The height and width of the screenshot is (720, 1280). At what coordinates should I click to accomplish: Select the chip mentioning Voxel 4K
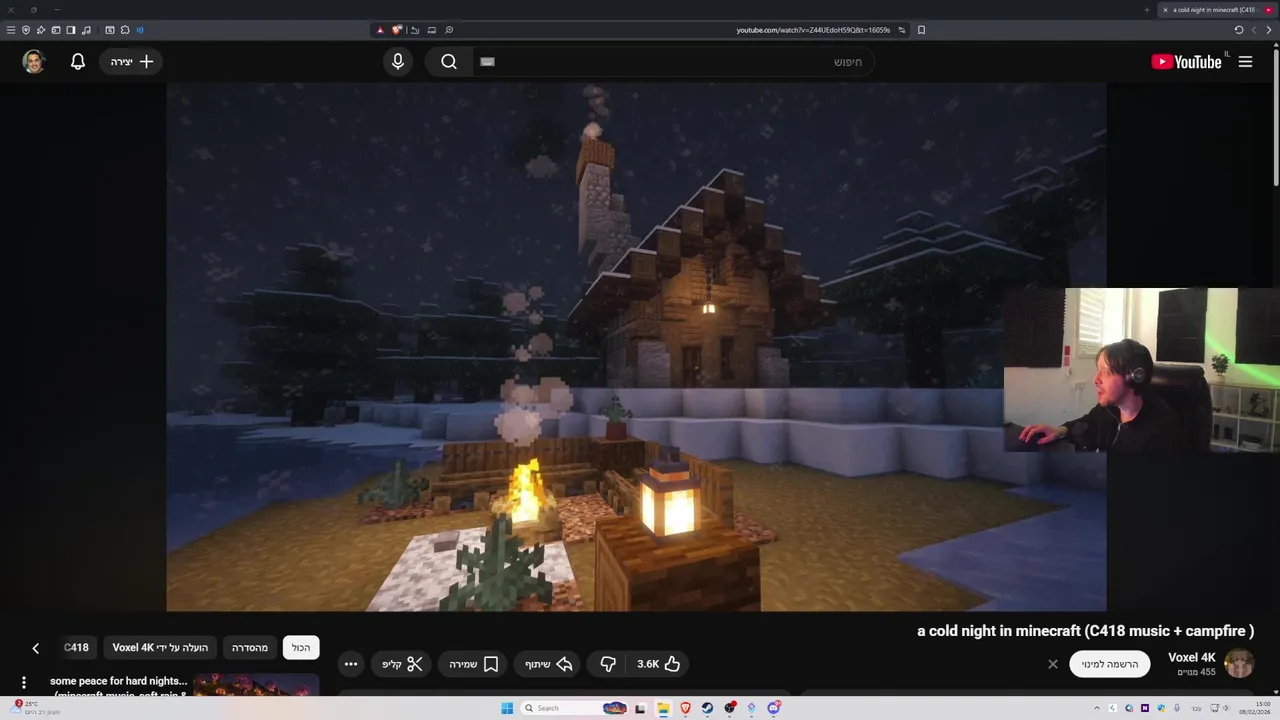160,648
